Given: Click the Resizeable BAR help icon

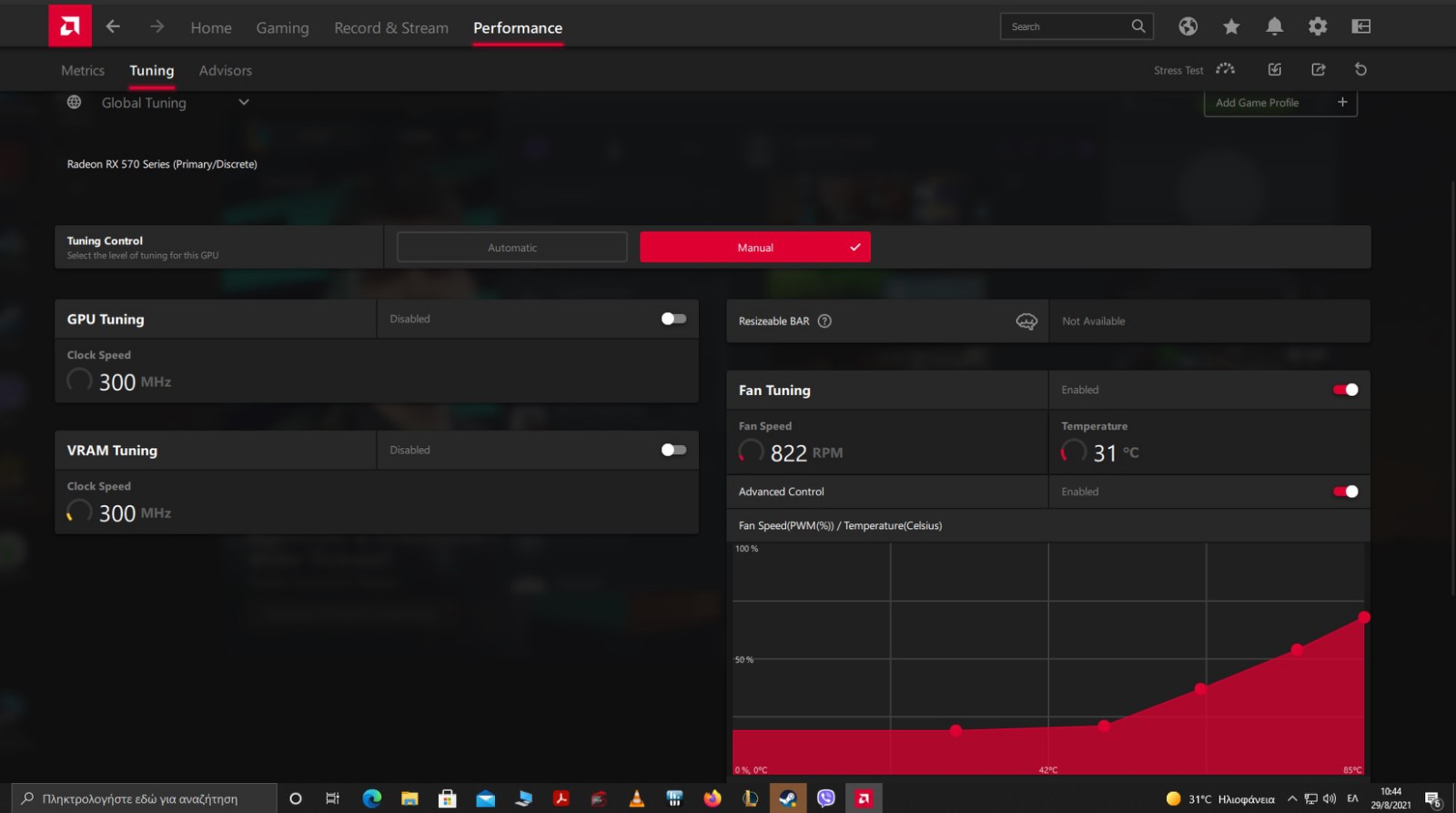Looking at the screenshot, I should tap(824, 321).
